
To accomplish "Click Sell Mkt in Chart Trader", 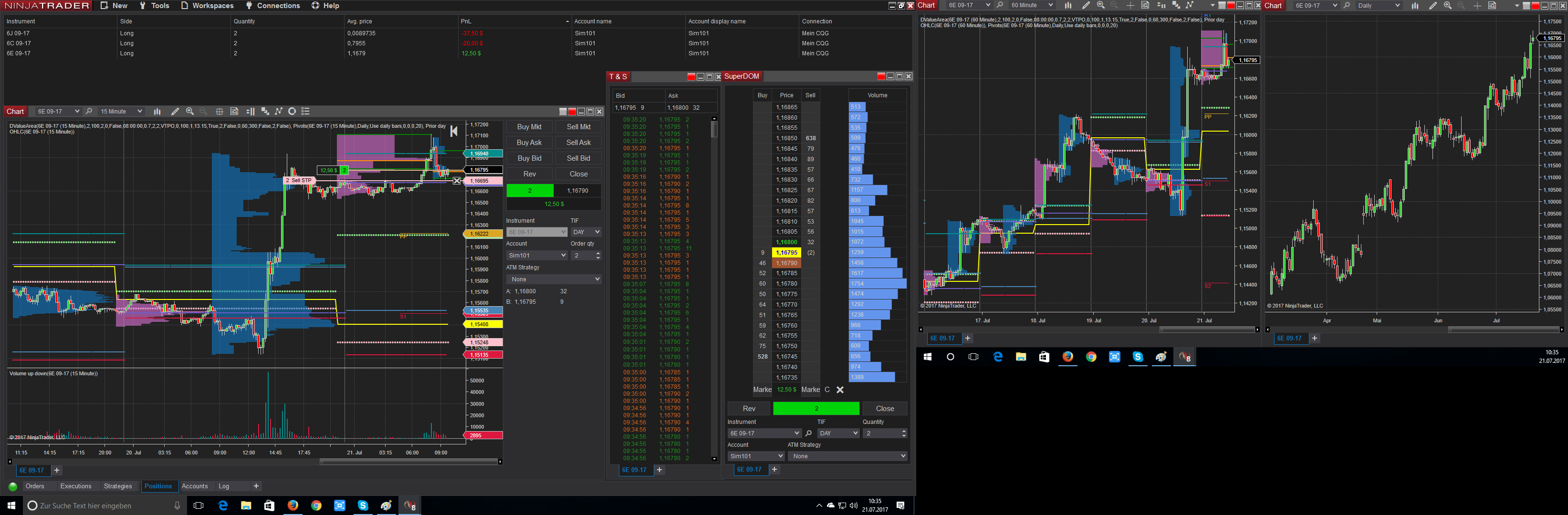I will (578, 126).
